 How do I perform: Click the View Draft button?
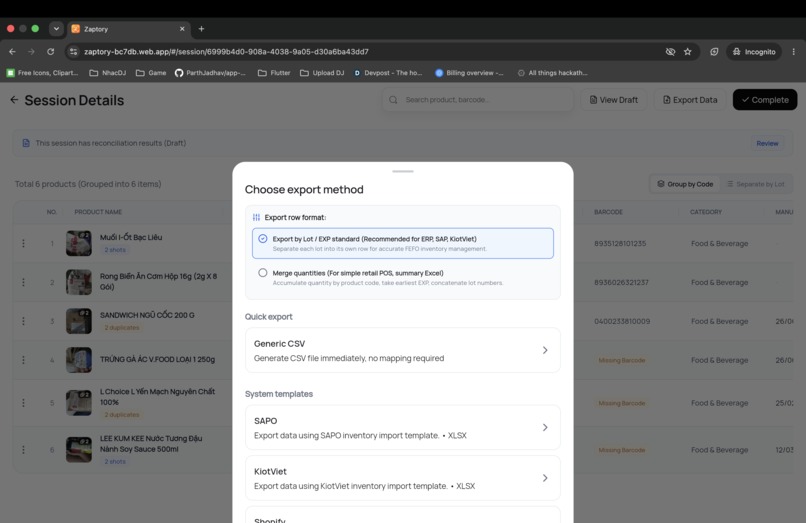(614, 100)
